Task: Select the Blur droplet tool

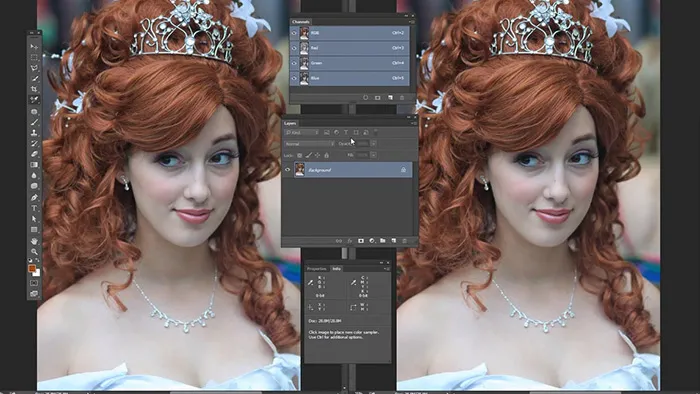Action: 34,175
